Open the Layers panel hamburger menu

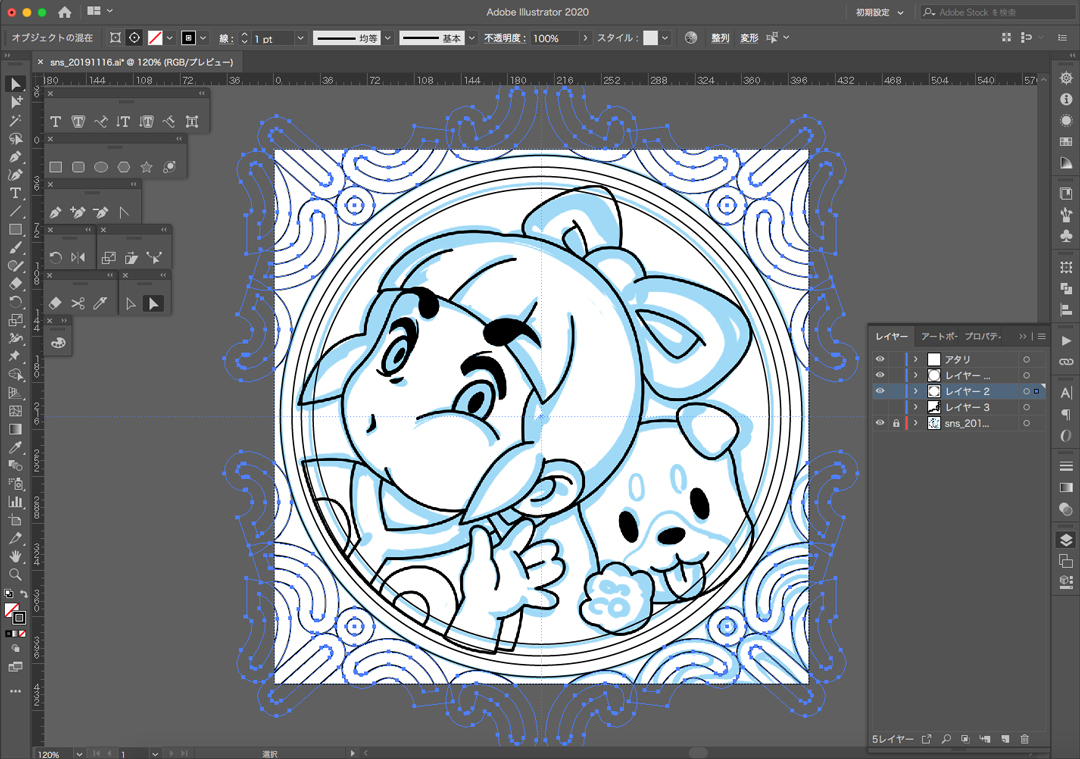tap(1041, 336)
